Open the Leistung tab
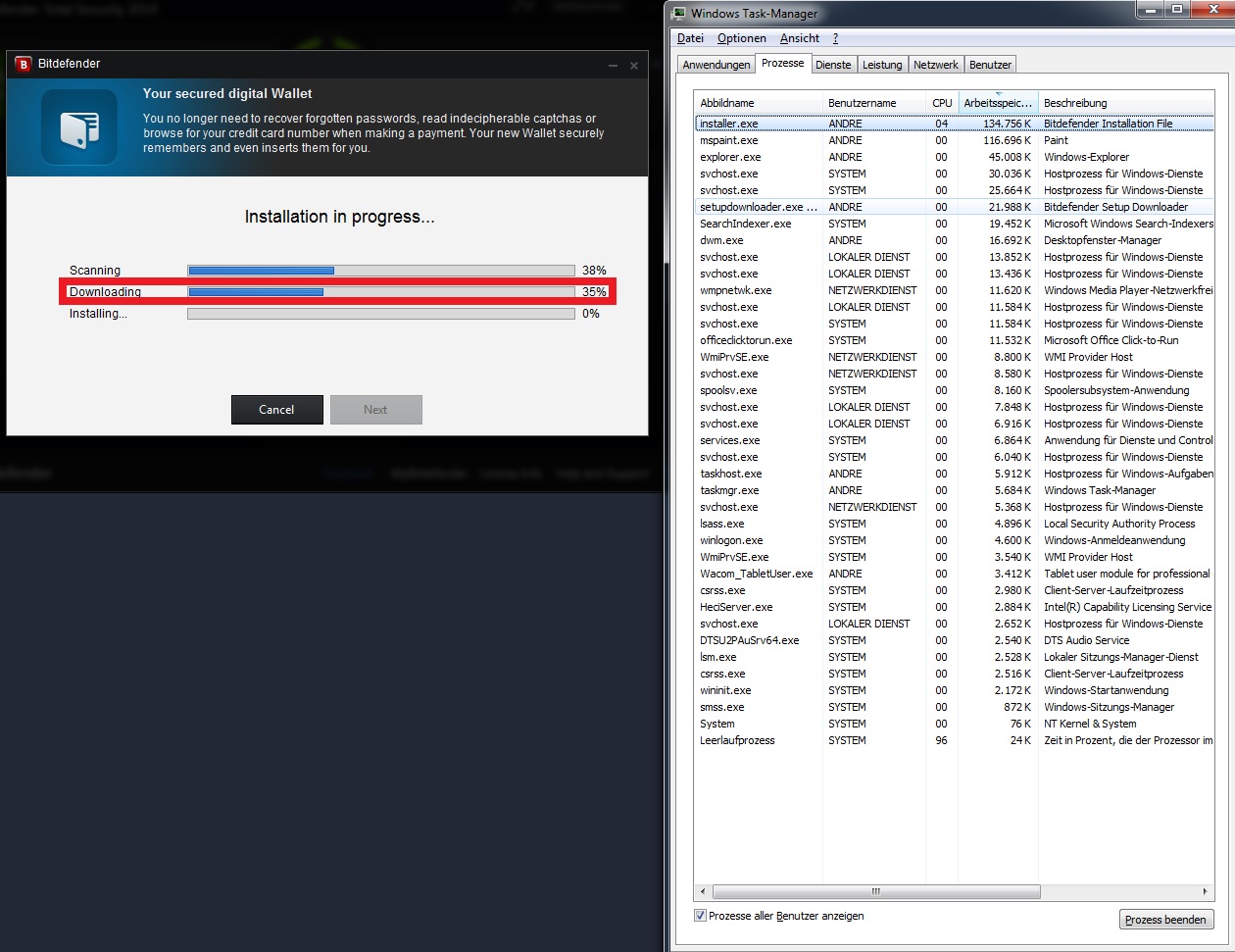1235x952 pixels. (x=882, y=65)
